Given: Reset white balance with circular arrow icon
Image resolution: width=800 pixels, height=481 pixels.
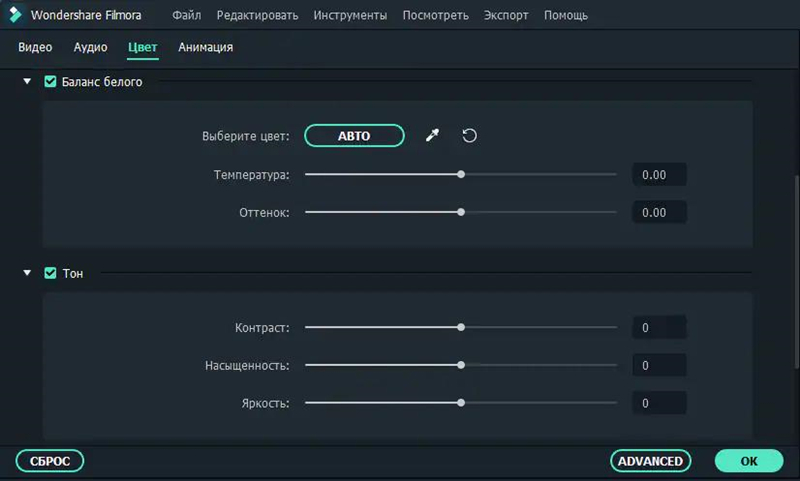Looking at the screenshot, I should (469, 136).
